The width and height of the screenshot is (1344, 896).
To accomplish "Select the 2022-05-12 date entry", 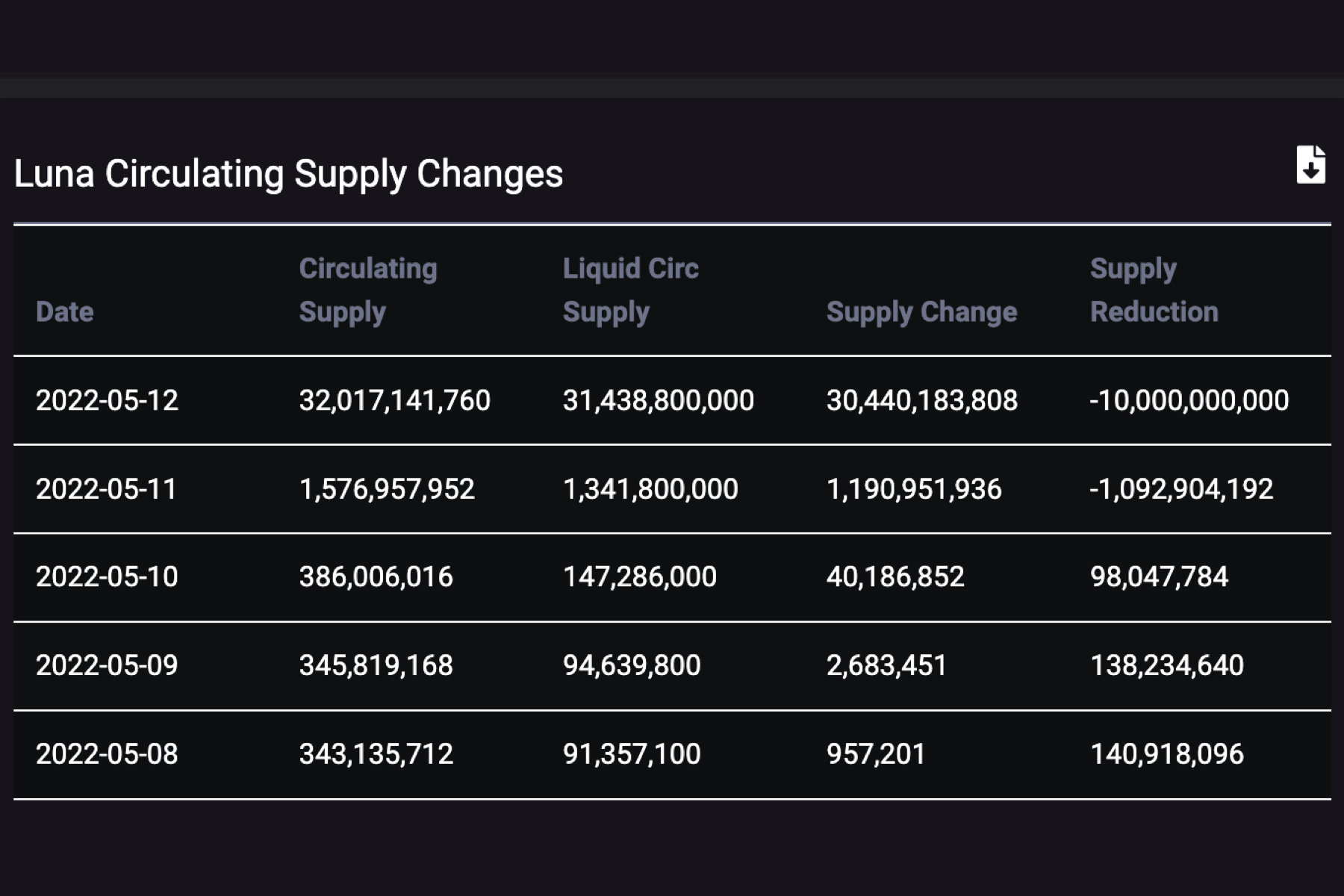I will tap(108, 400).
